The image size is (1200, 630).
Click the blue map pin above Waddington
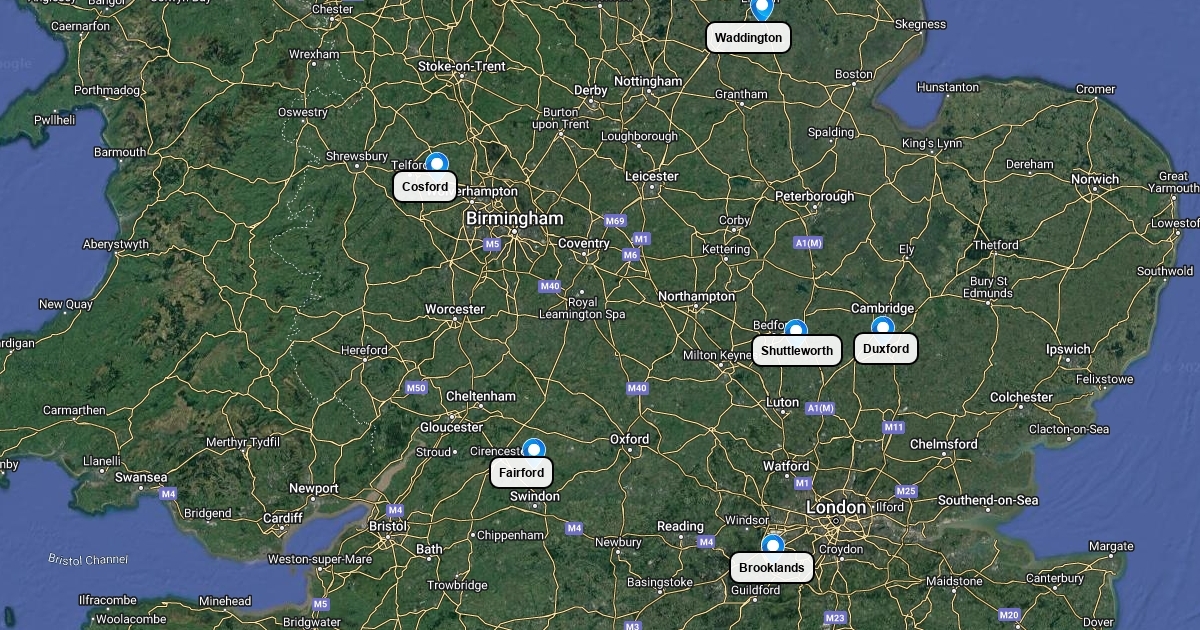tap(762, 9)
